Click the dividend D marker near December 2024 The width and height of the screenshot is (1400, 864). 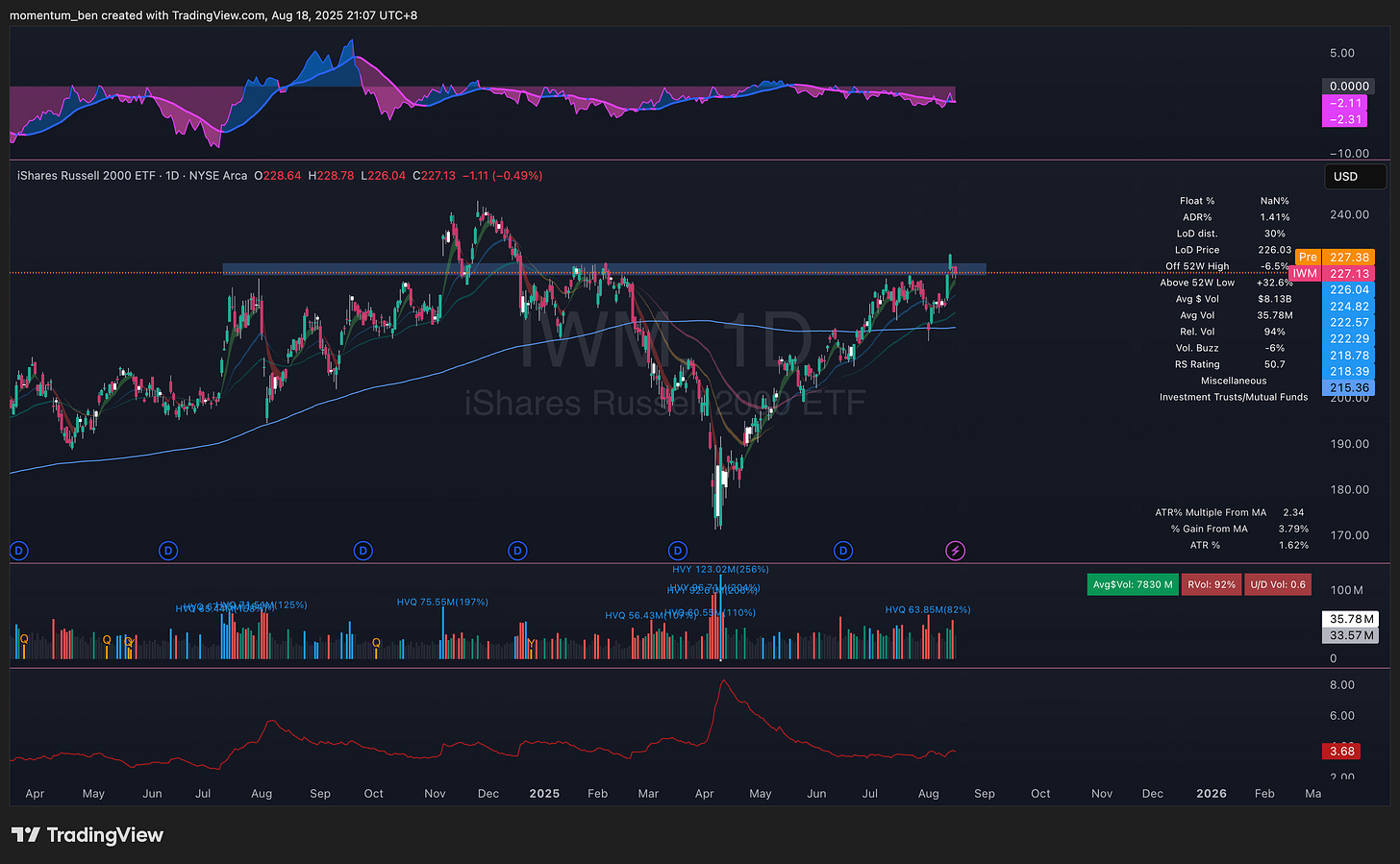pyautogui.click(x=517, y=551)
